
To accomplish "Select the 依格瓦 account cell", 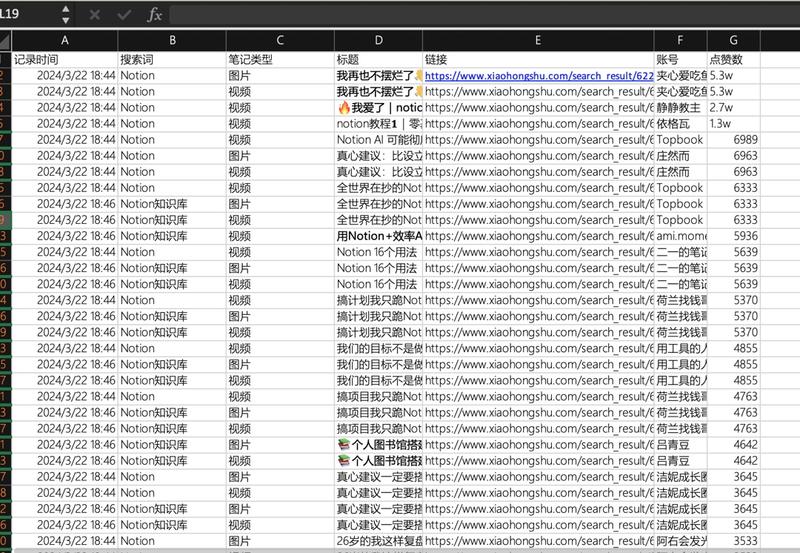I will click(x=680, y=124).
